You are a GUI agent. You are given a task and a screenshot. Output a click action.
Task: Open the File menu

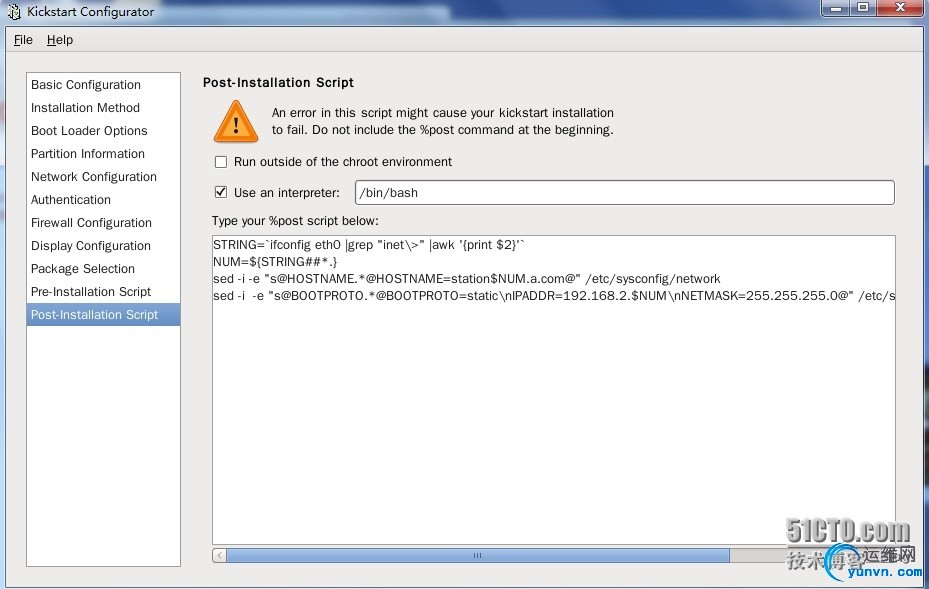point(23,40)
